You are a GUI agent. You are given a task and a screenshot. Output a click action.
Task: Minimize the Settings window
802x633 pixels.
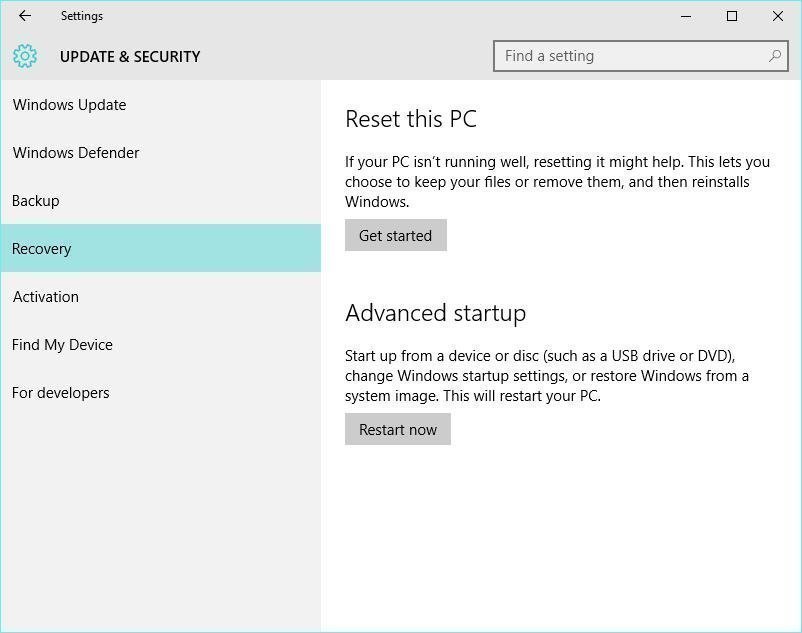686,16
